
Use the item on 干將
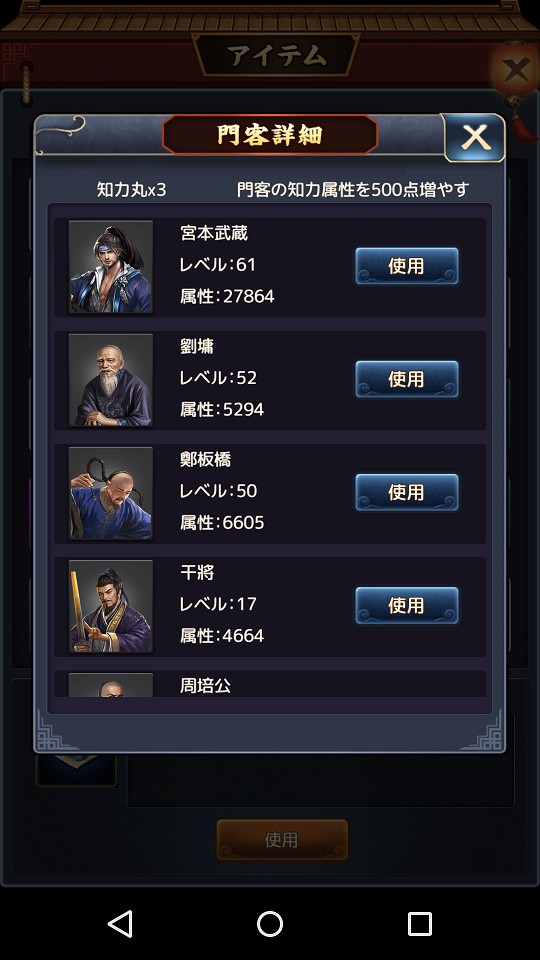click(407, 606)
